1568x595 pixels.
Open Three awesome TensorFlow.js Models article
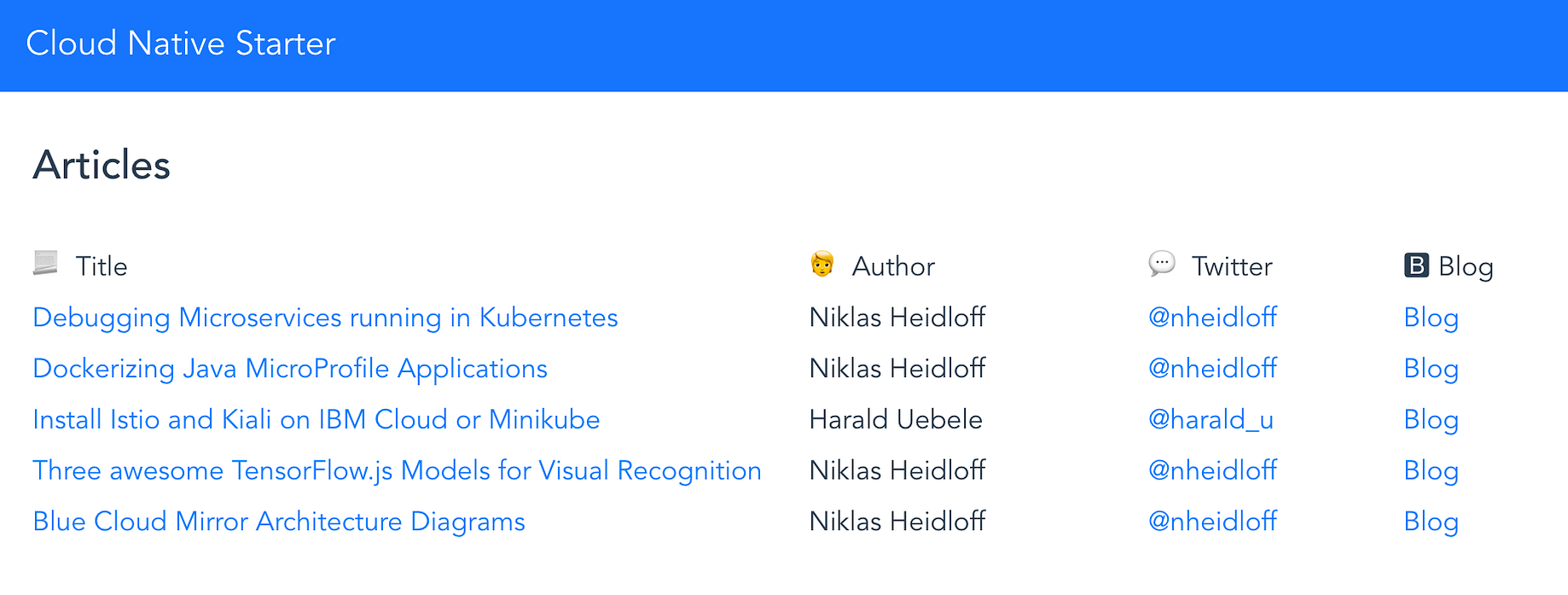pyautogui.click(x=397, y=470)
